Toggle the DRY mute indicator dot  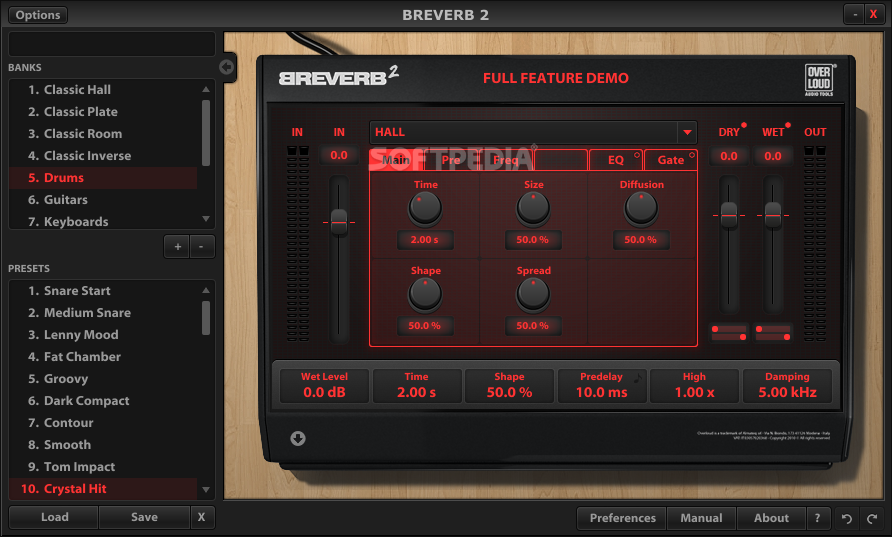tap(744, 125)
